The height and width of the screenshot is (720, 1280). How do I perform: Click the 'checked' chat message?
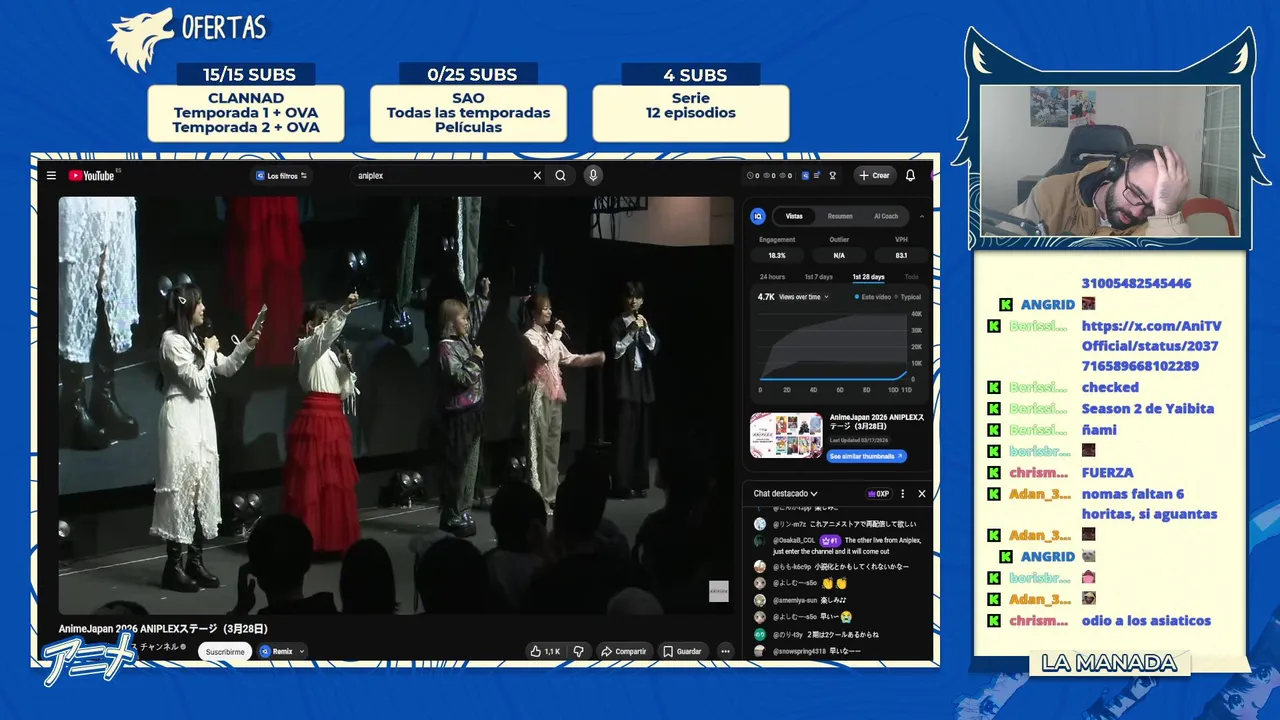[x=1110, y=387]
